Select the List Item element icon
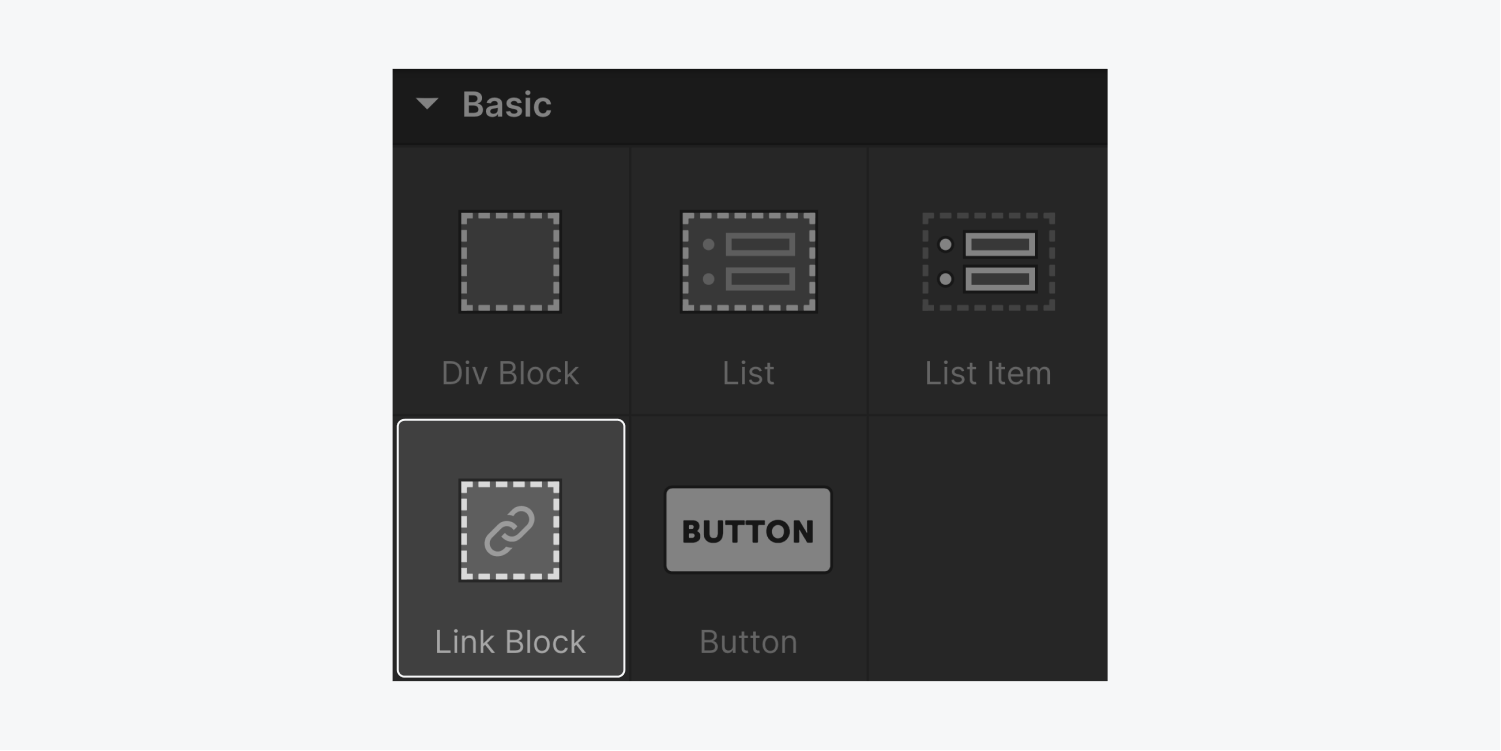The image size is (1501, 751). click(988, 262)
